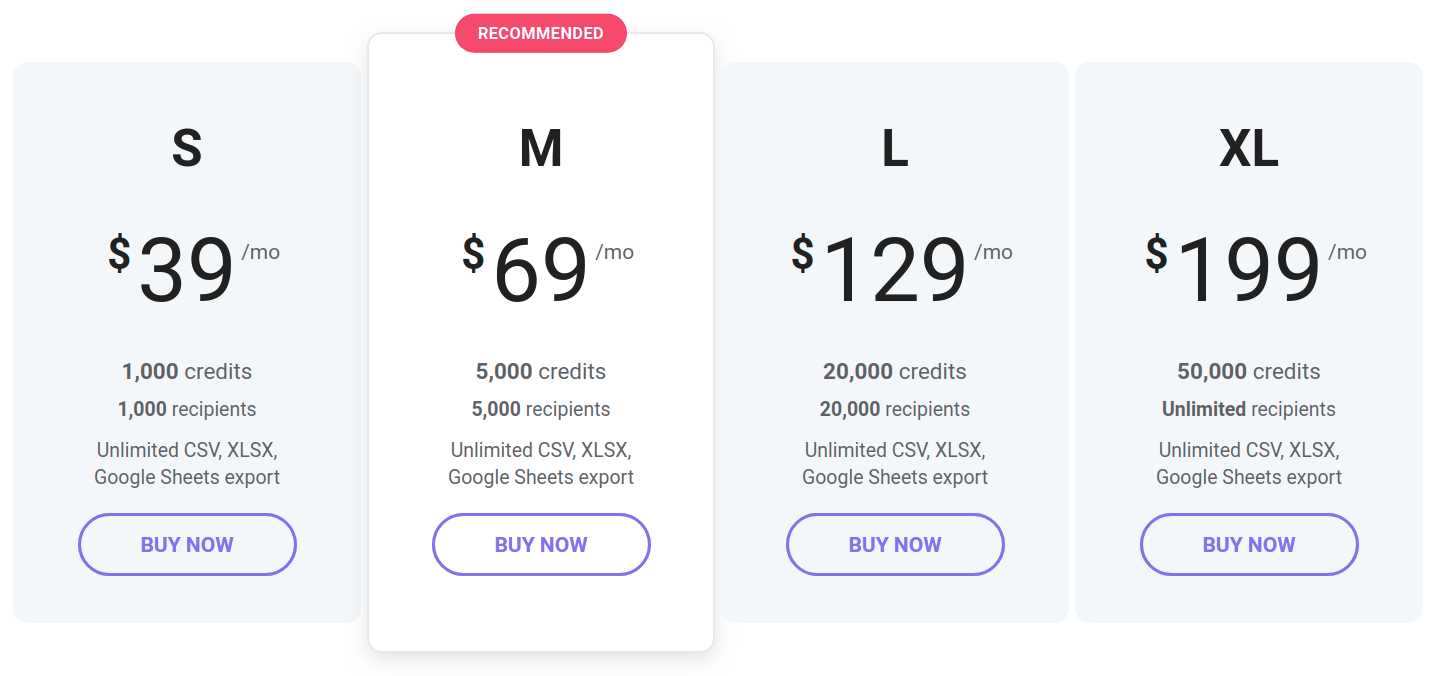Image resolution: width=1434 pixels, height=676 pixels.
Task: Click BUY NOW for the XL plan
Action: click(x=1249, y=544)
